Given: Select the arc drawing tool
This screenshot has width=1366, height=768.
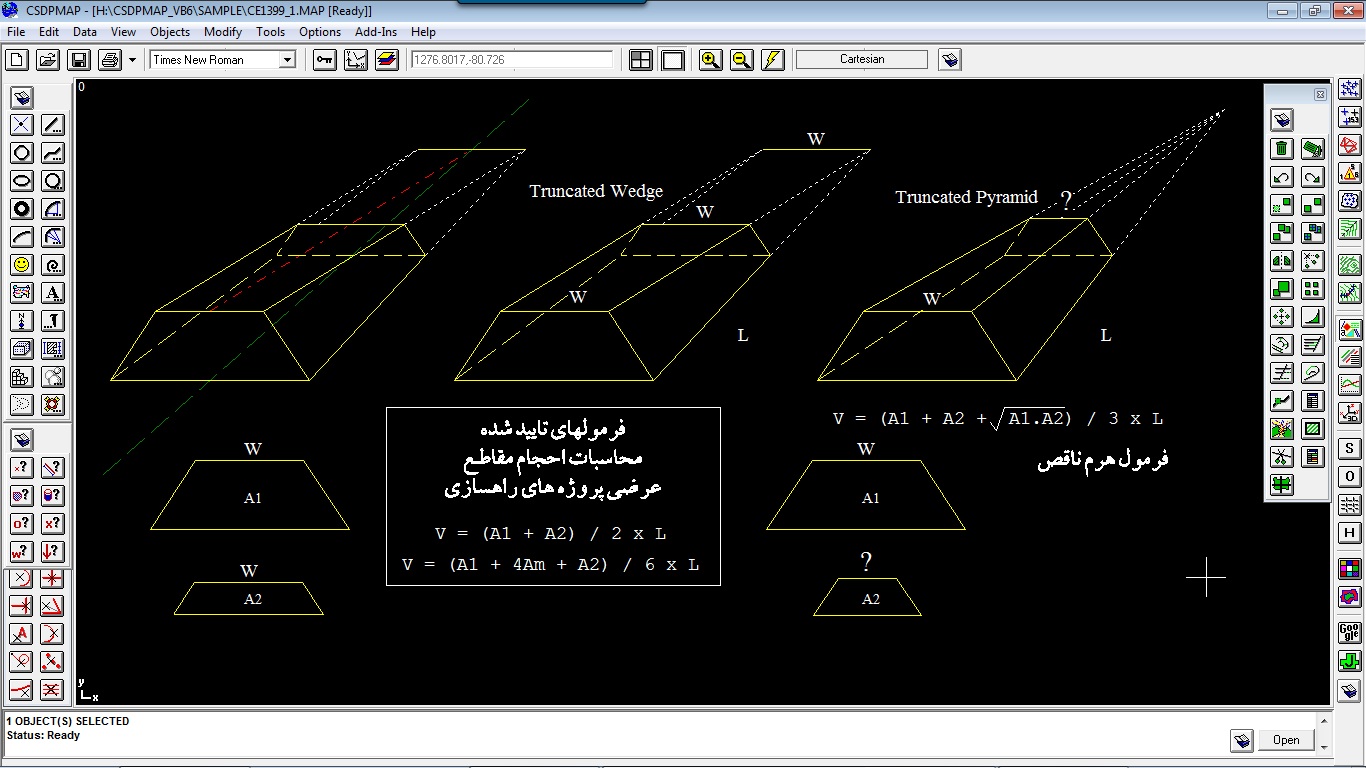Looking at the screenshot, I should [x=22, y=237].
